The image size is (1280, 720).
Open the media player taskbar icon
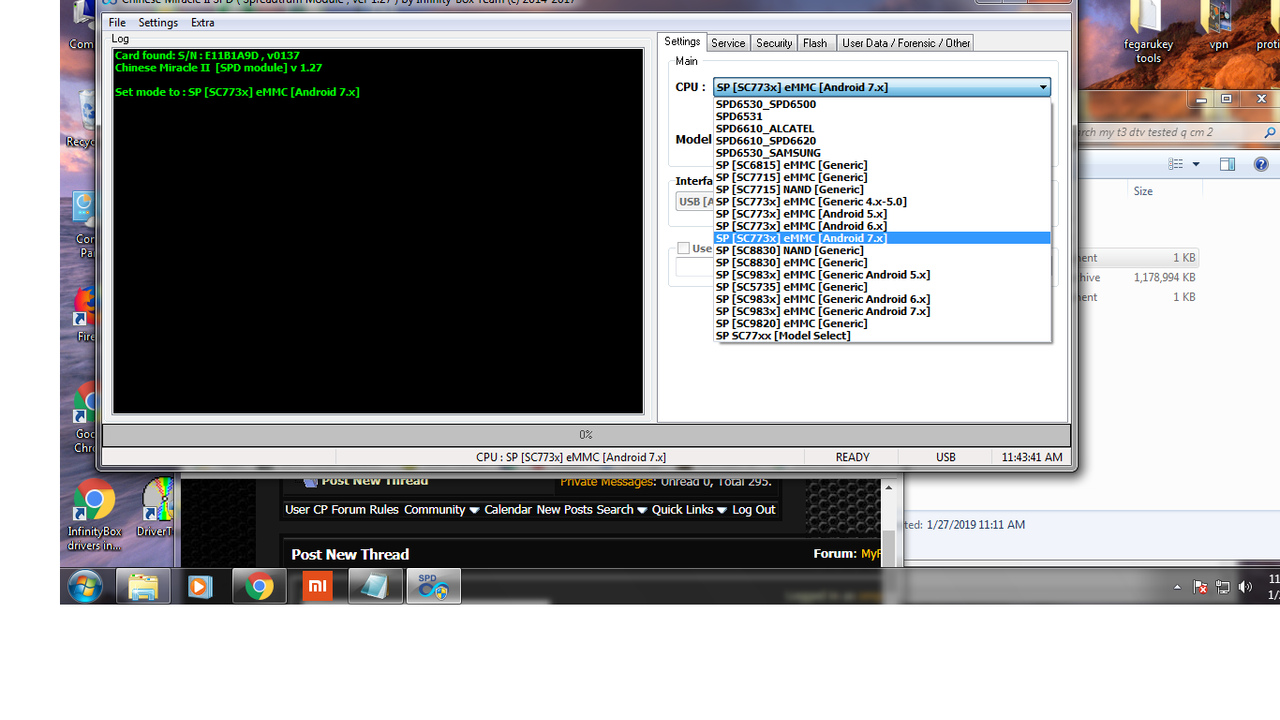click(x=200, y=587)
